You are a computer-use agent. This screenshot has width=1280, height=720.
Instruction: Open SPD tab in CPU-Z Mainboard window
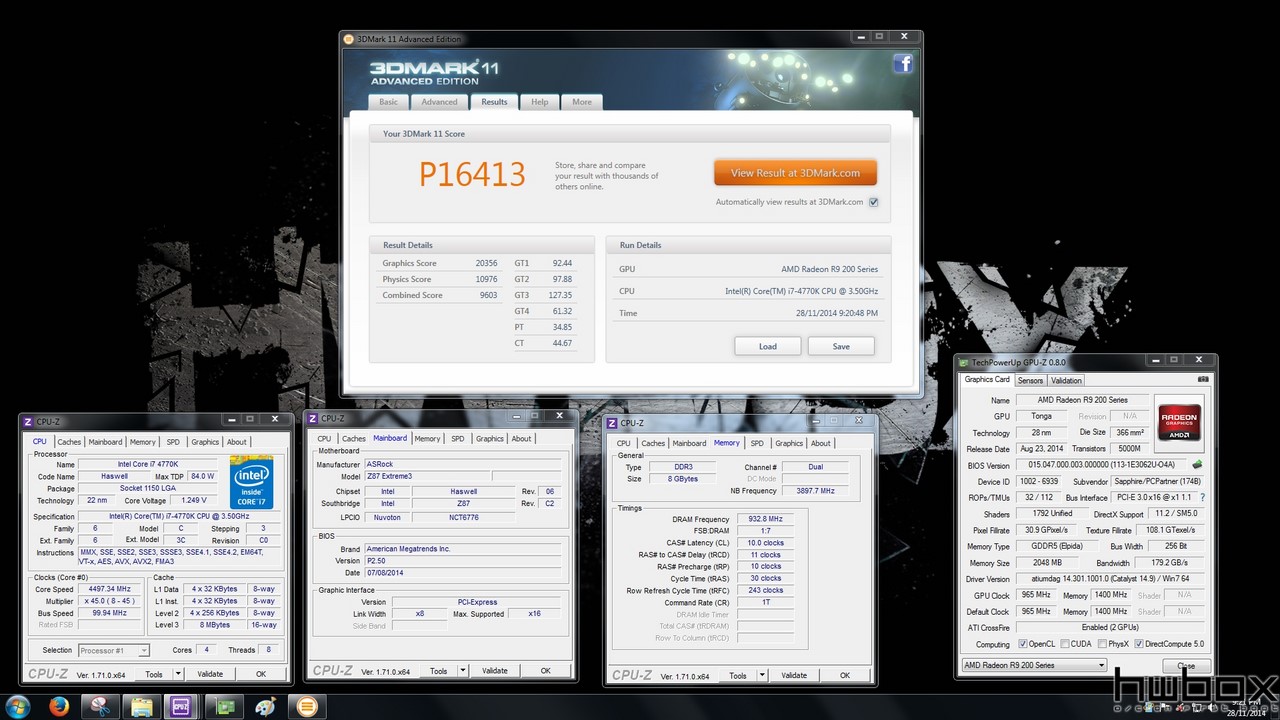tap(458, 438)
